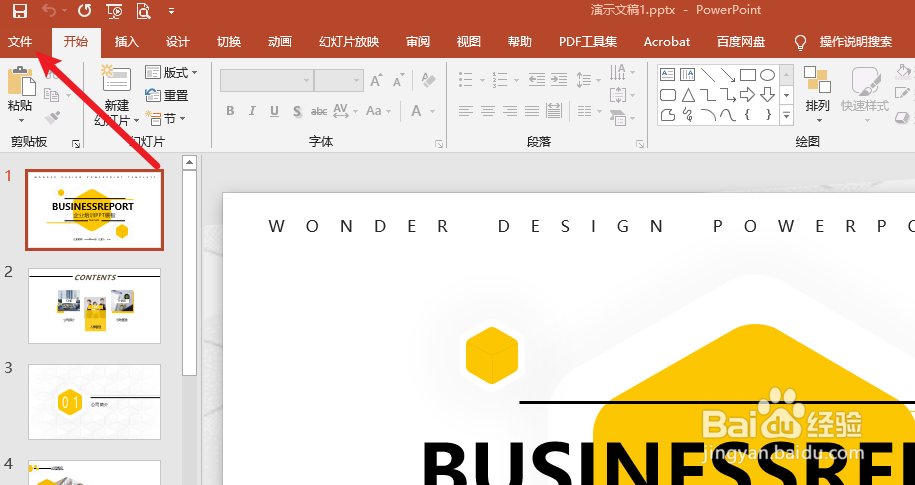
Task: Click Decrease Font Size icon
Action: (x=399, y=80)
